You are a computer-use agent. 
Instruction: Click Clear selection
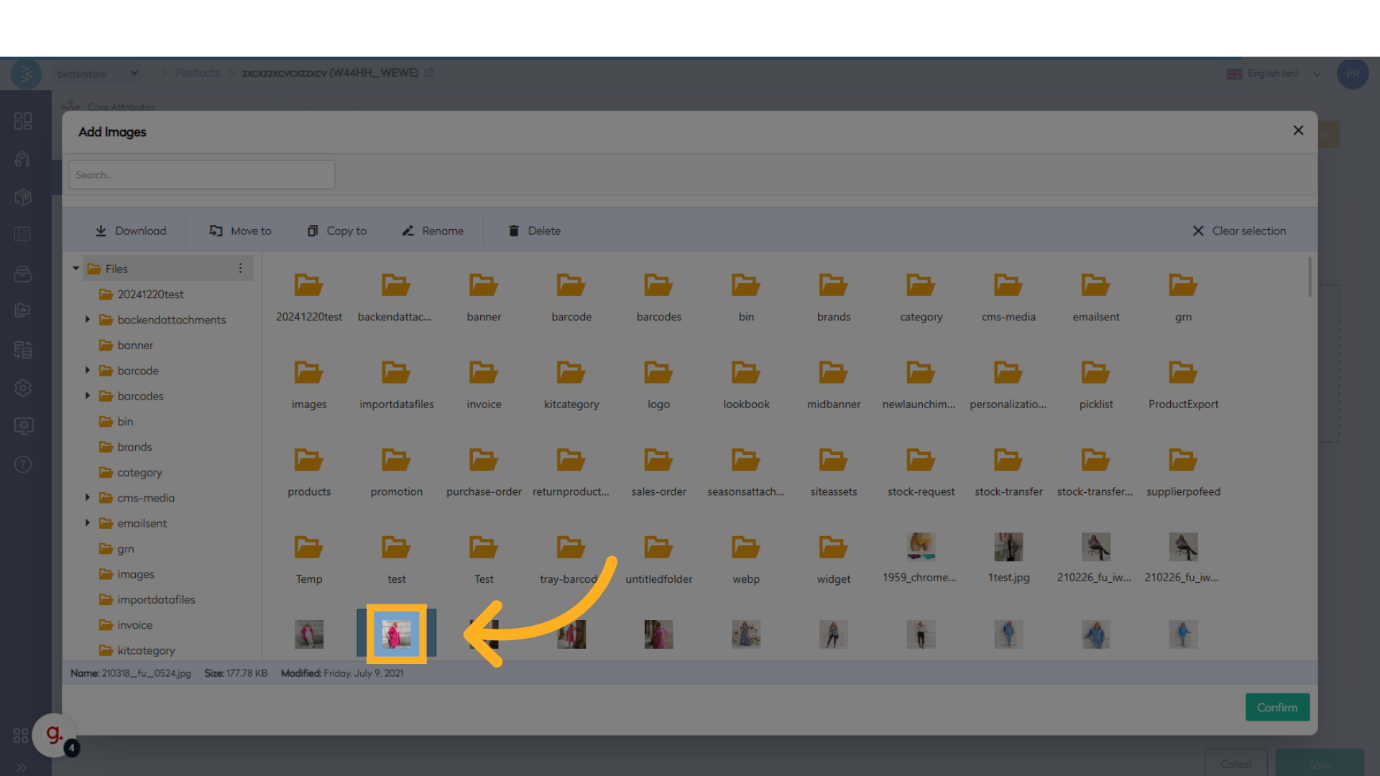click(1238, 231)
